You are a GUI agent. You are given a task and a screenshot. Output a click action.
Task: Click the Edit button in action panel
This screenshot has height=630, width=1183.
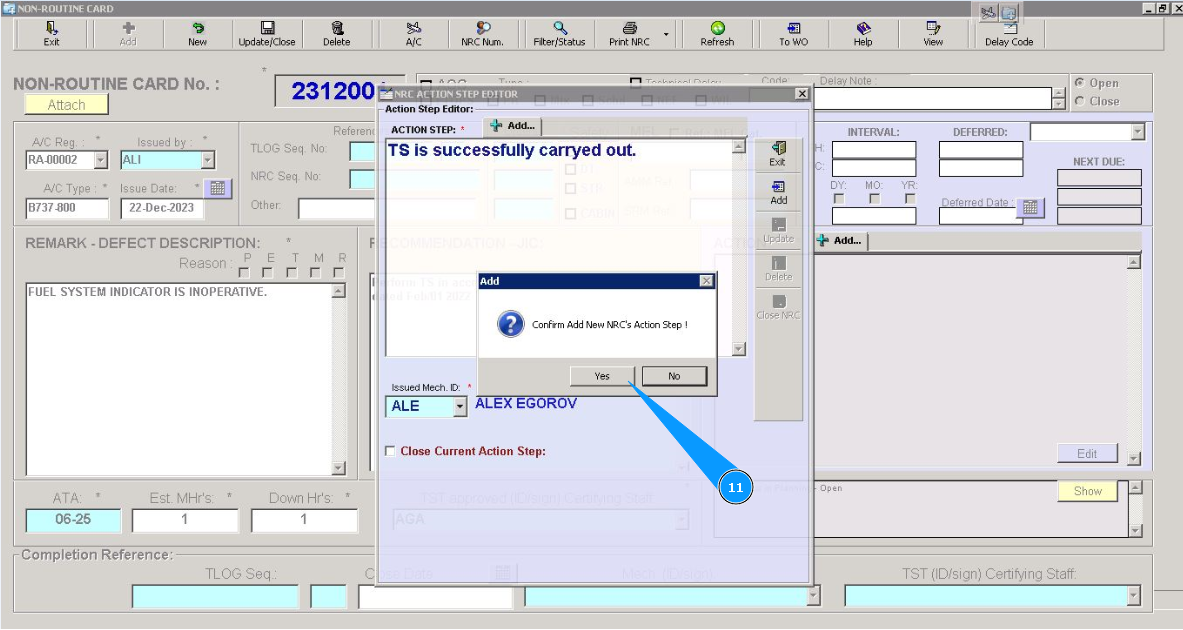1087,453
